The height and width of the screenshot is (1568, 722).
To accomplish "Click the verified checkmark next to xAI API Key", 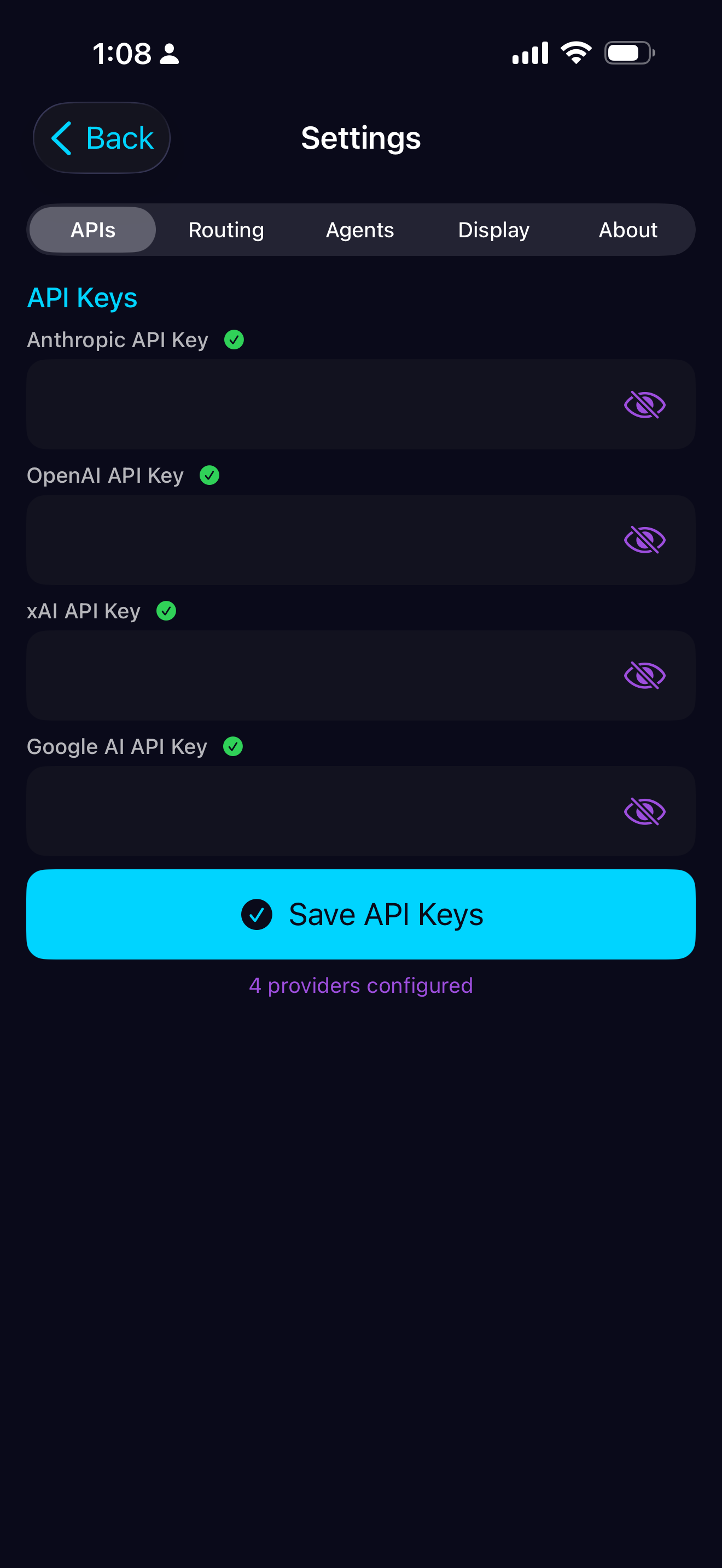I will pyautogui.click(x=166, y=611).
